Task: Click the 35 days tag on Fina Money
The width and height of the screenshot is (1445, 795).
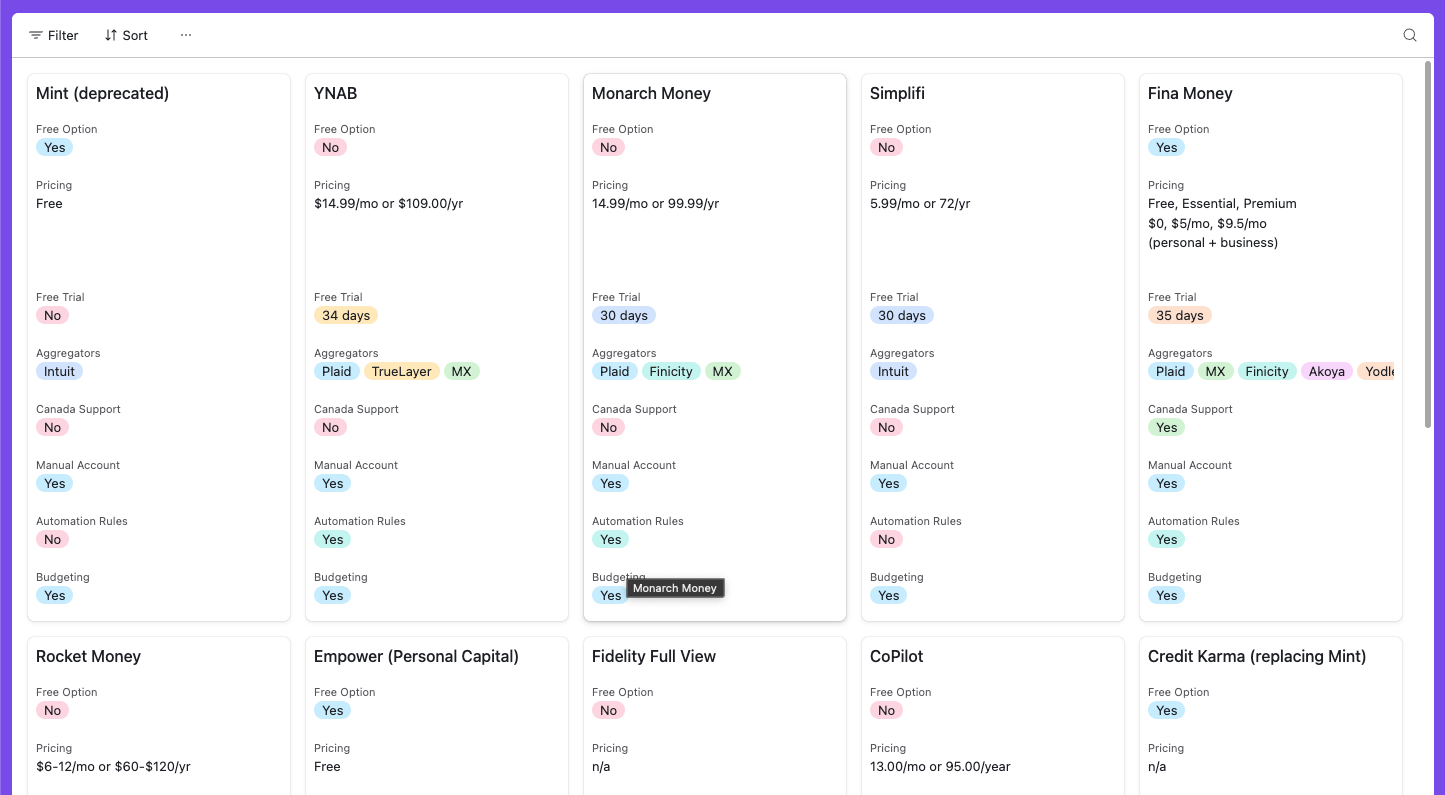Action: [1180, 315]
